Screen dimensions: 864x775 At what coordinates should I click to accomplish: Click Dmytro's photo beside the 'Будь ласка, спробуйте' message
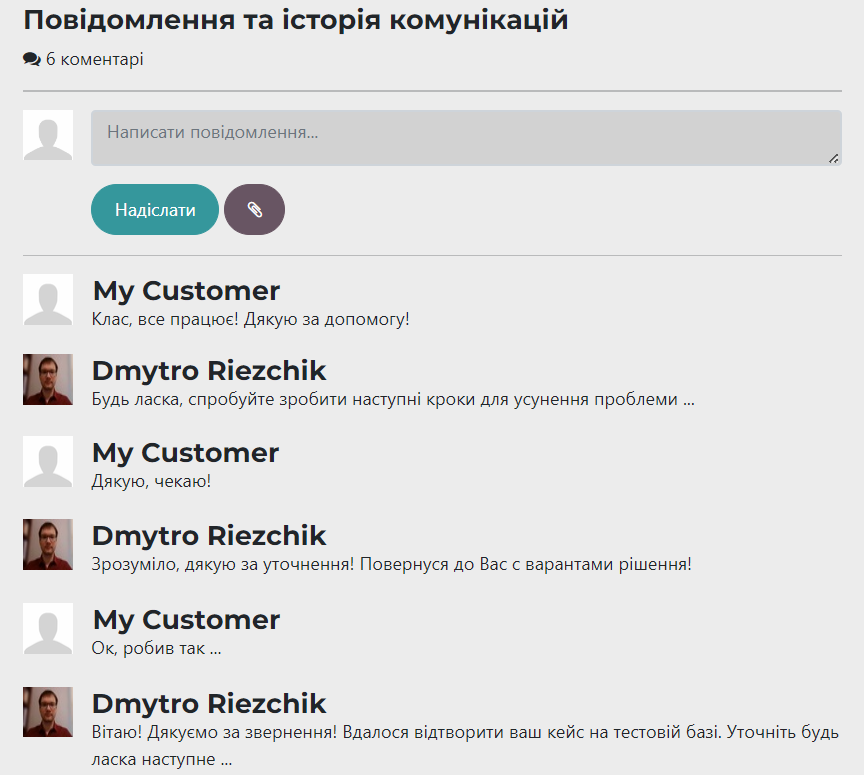point(48,379)
